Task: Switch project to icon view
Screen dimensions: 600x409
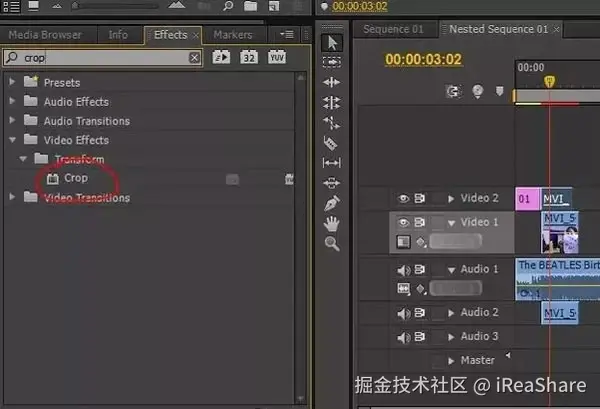Action: (x=33, y=6)
